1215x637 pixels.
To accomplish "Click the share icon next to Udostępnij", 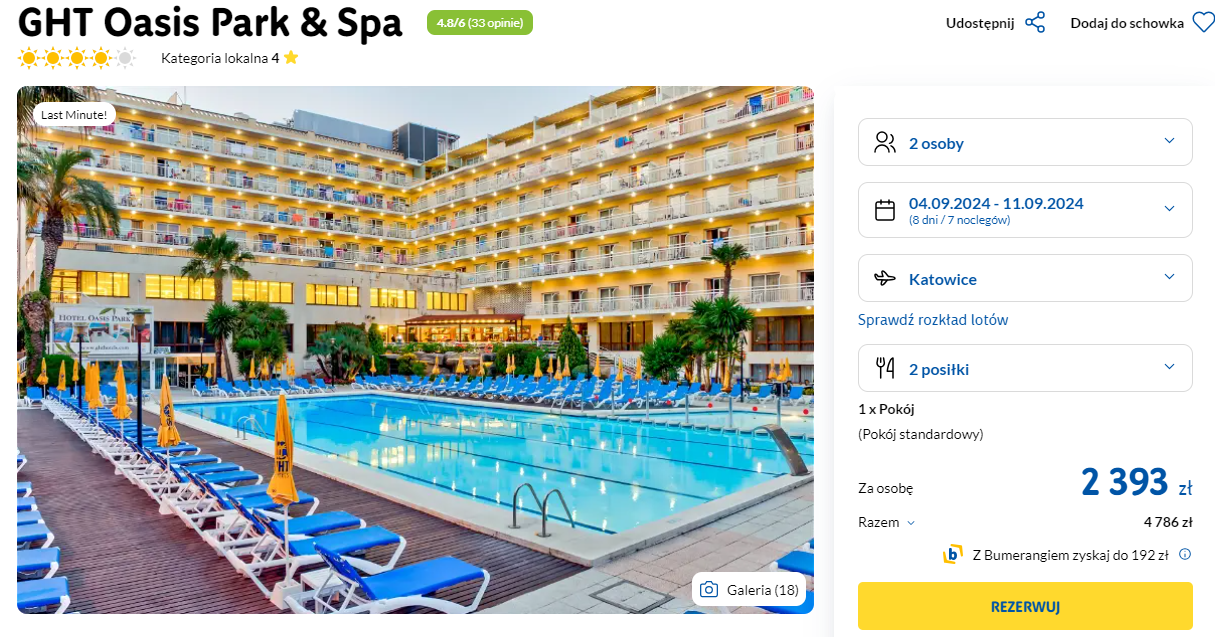I will click(1035, 23).
